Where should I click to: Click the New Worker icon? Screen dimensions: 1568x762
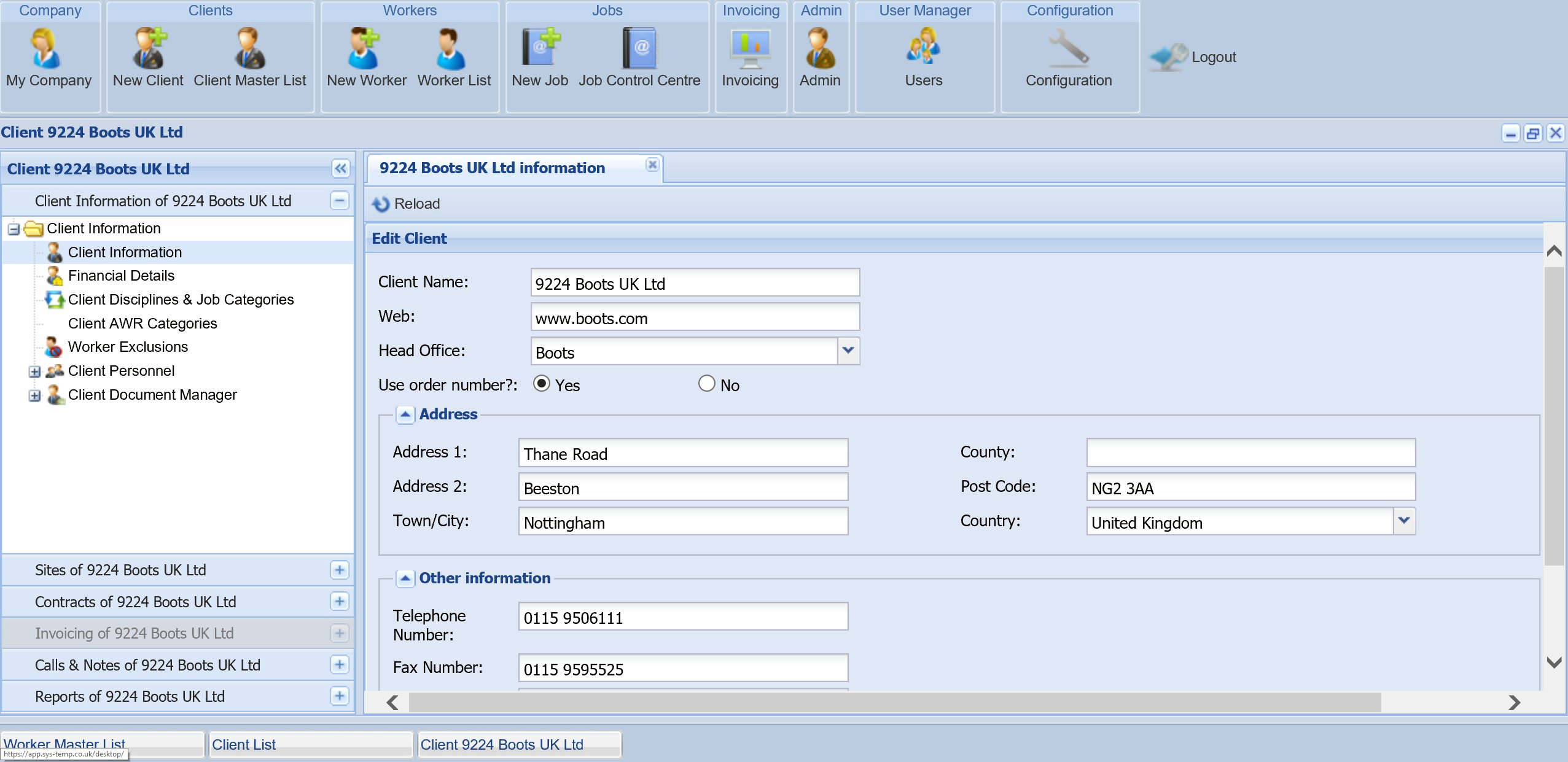tap(365, 48)
